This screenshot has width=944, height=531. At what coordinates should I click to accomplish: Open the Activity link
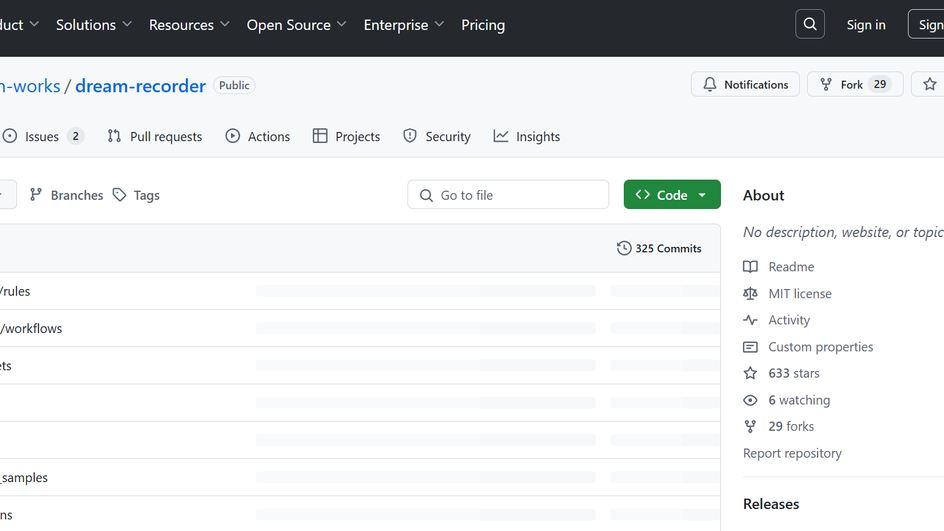[x=789, y=320]
